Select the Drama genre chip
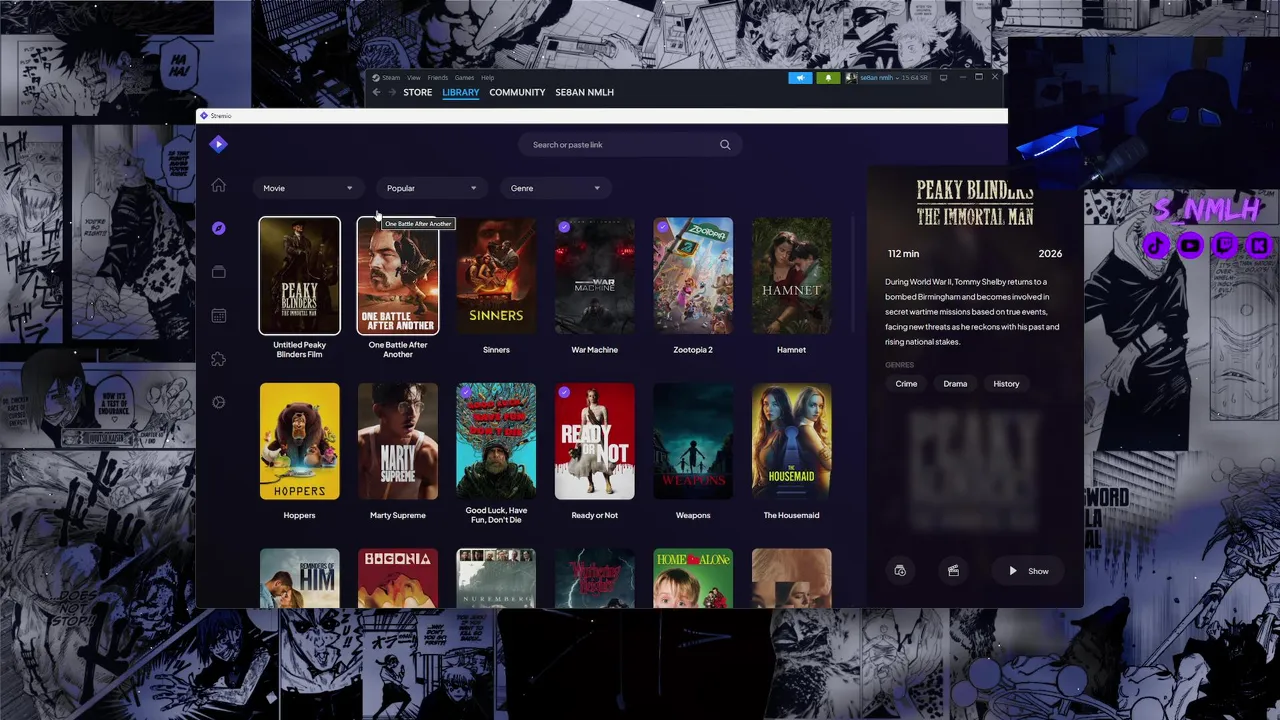 [x=955, y=384]
